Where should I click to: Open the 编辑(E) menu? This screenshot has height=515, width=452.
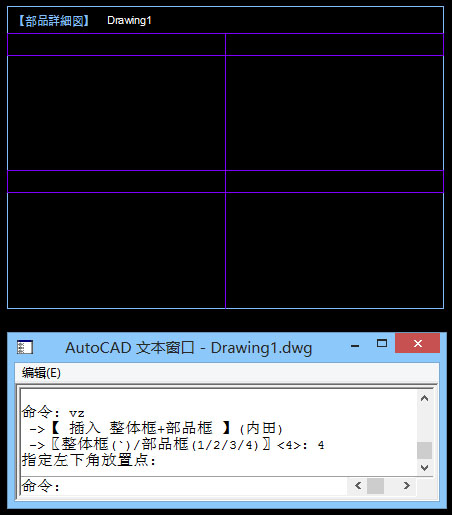coord(41,373)
